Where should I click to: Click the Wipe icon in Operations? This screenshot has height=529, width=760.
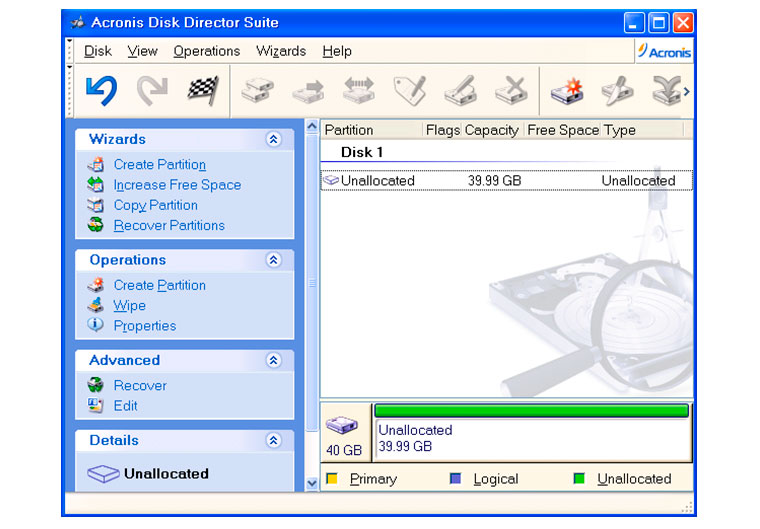tap(95, 305)
